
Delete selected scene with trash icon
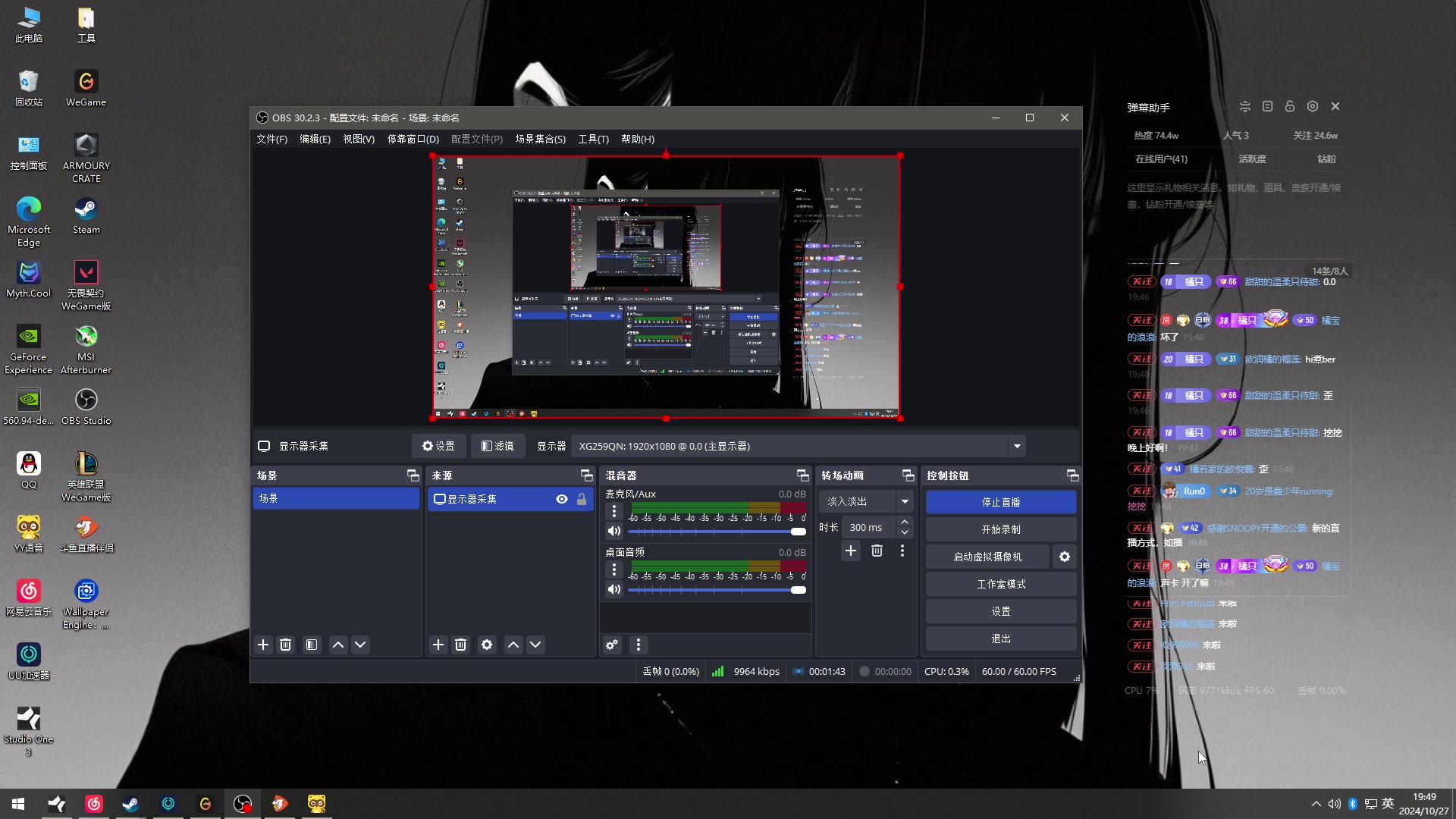(285, 645)
